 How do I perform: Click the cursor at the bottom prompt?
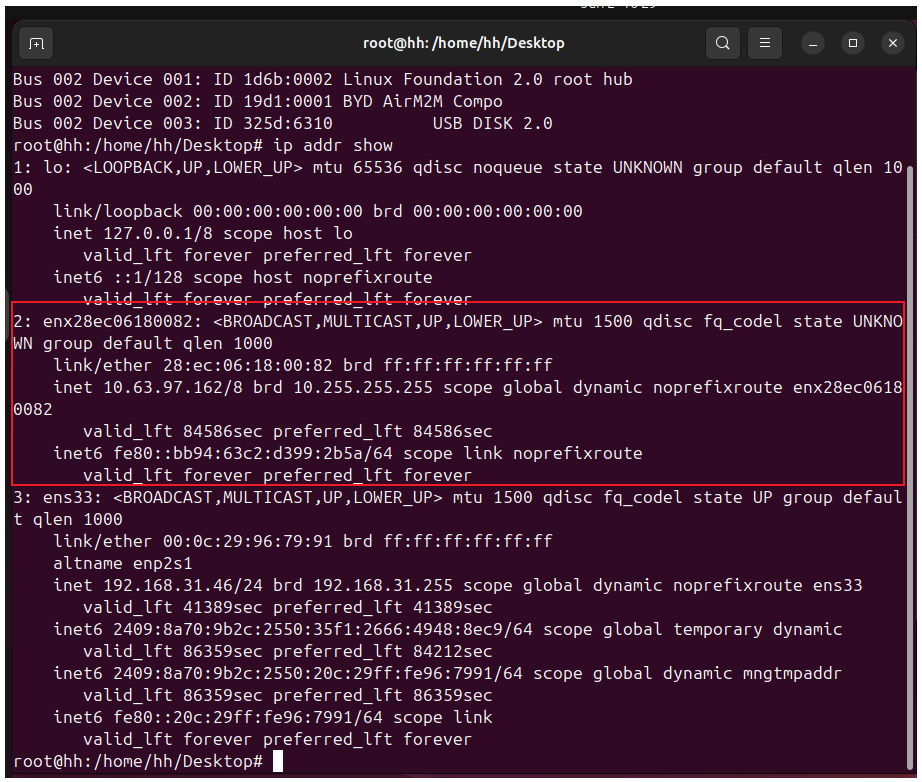278,761
